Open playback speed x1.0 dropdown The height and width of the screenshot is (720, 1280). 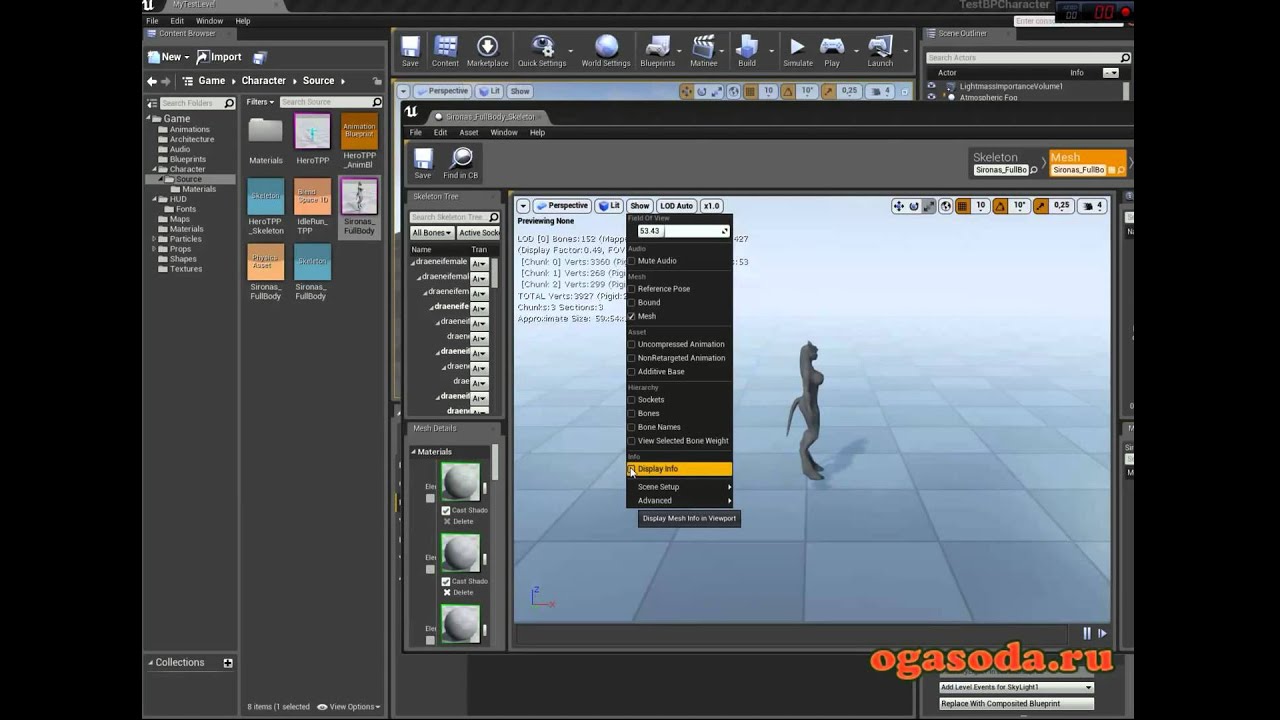(711, 206)
